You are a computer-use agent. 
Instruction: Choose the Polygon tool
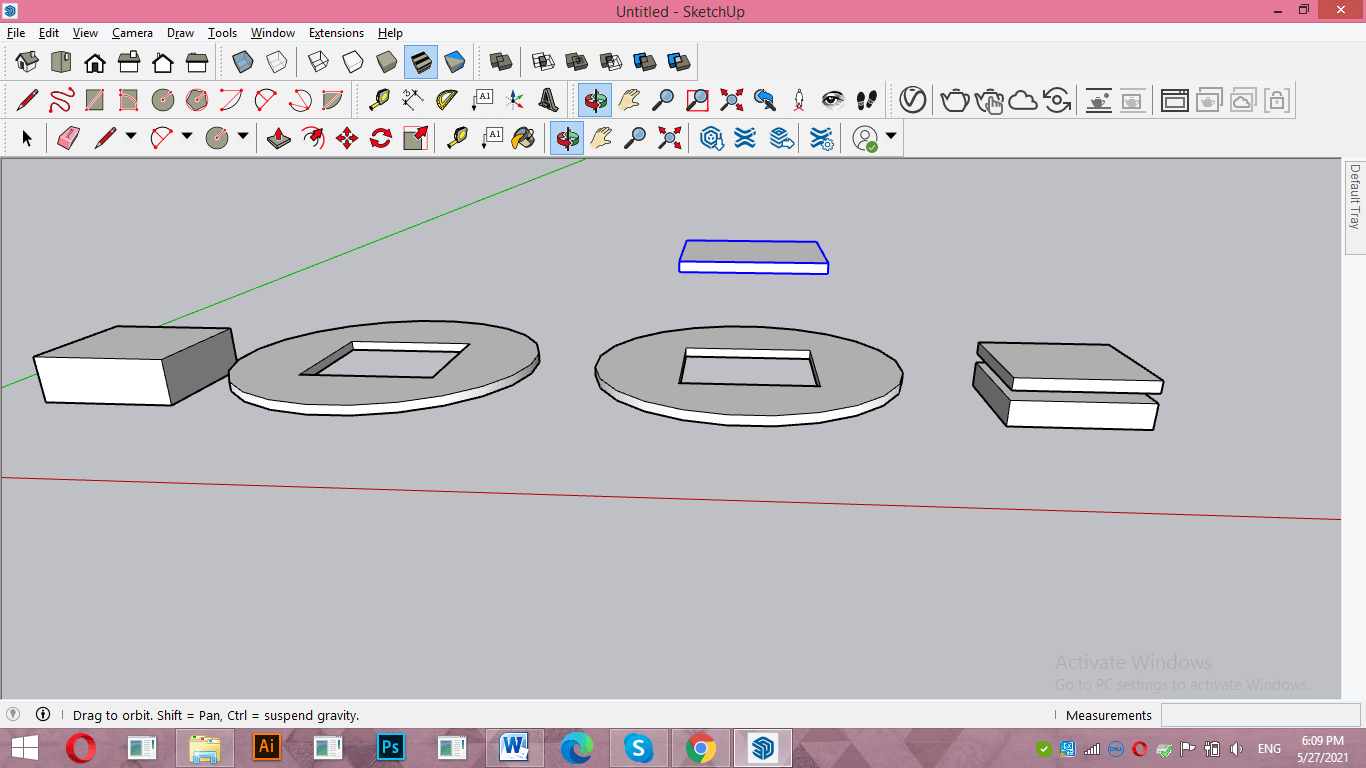point(197,99)
